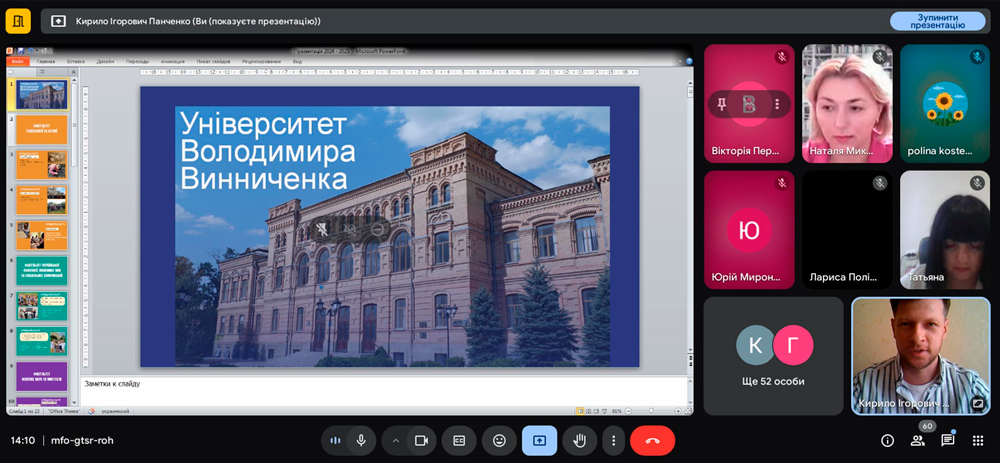Click muted mic icon on Наталя tile

point(880,57)
